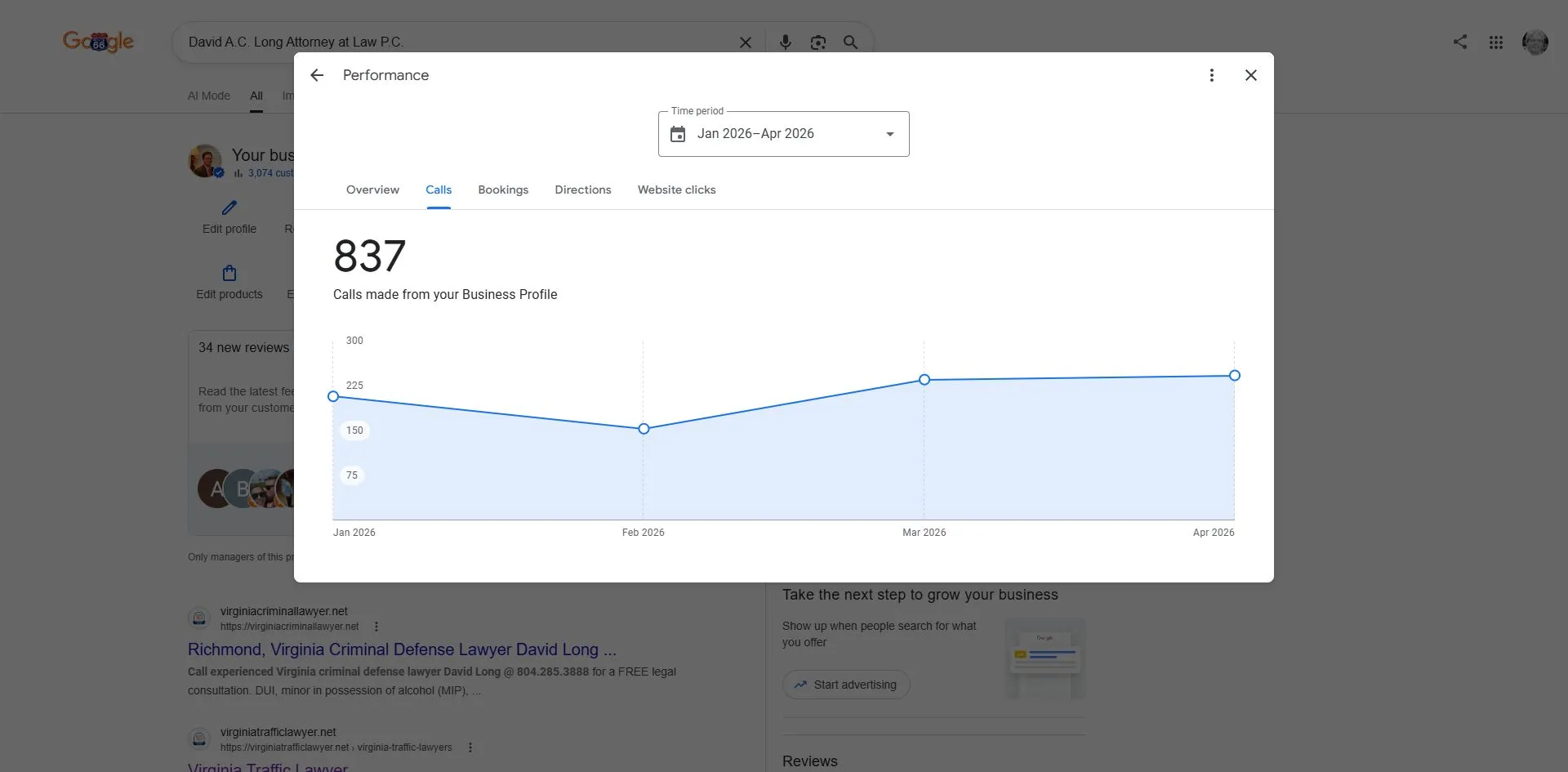Open the Google apps grid
The width and height of the screenshot is (1568, 772).
(x=1496, y=42)
